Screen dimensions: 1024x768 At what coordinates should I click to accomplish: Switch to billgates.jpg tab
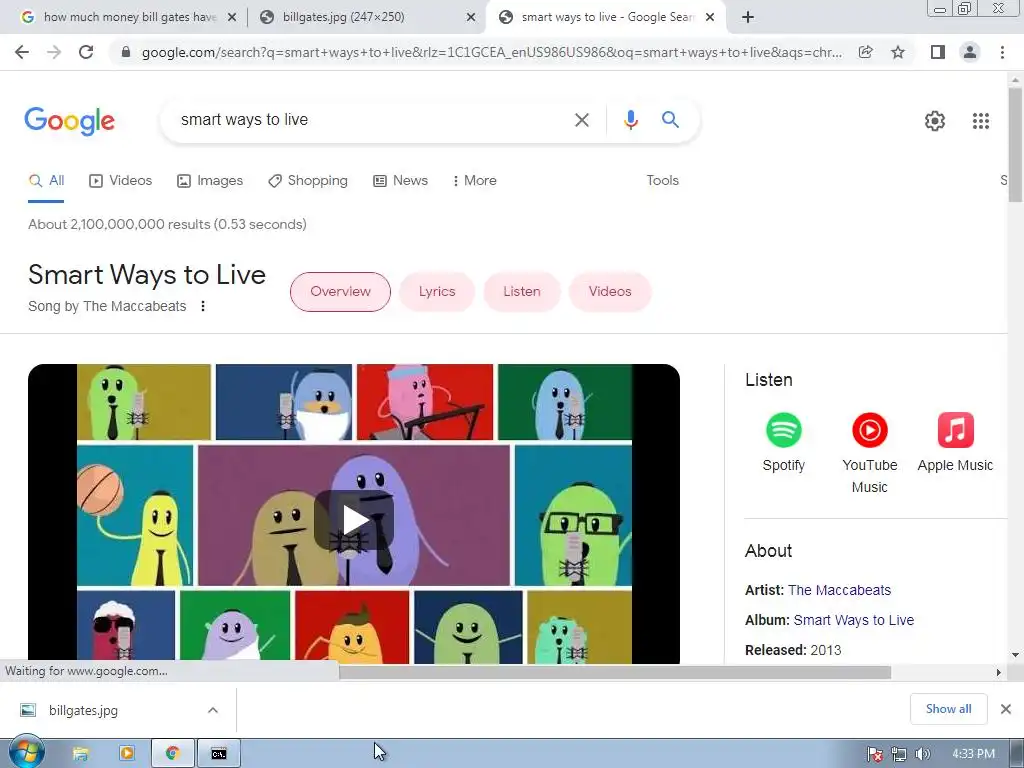[x=366, y=17]
